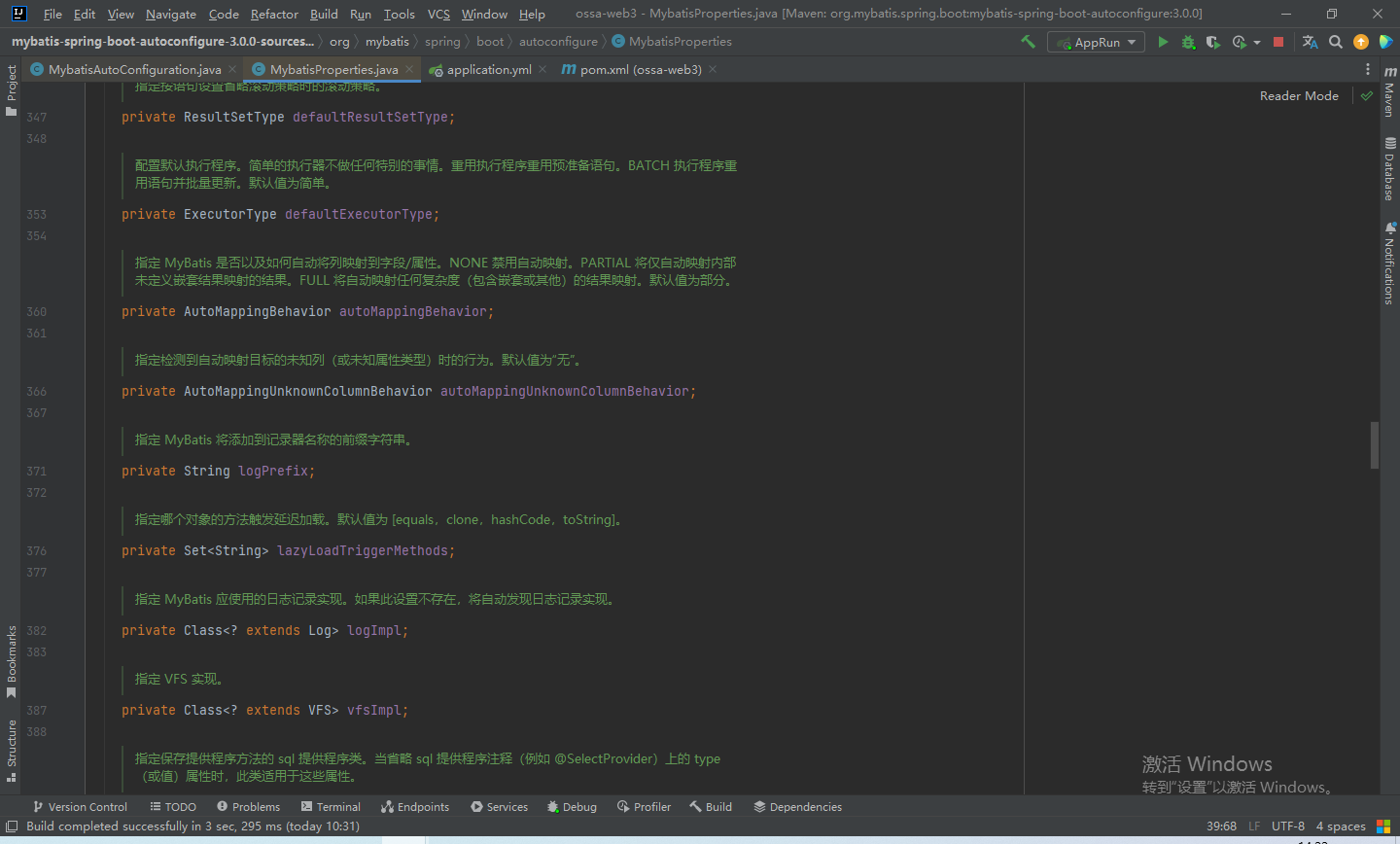Change the UTF-8 file encoding setting
The image size is (1400, 844).
tap(1288, 826)
